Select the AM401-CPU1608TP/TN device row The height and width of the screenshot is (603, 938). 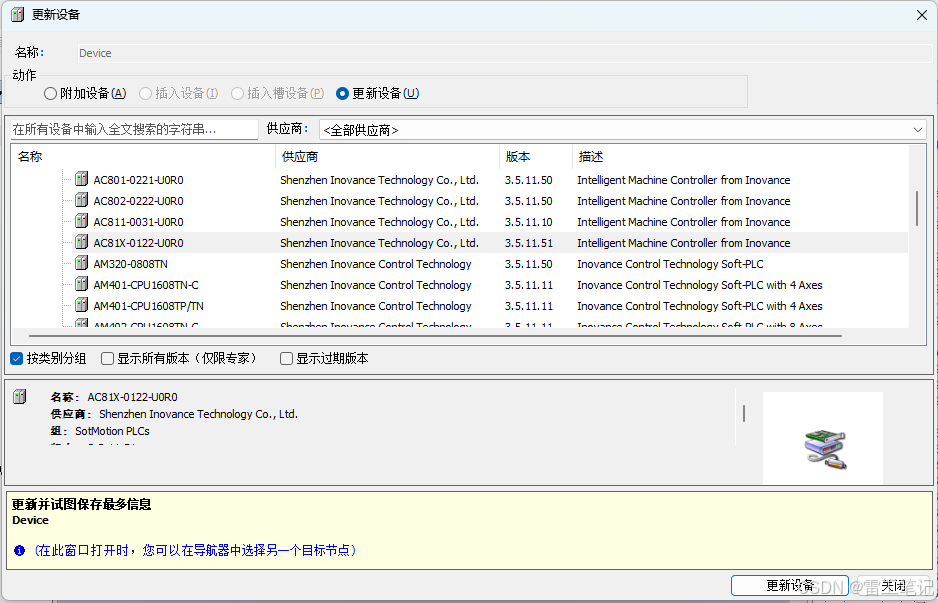[x=489, y=305]
